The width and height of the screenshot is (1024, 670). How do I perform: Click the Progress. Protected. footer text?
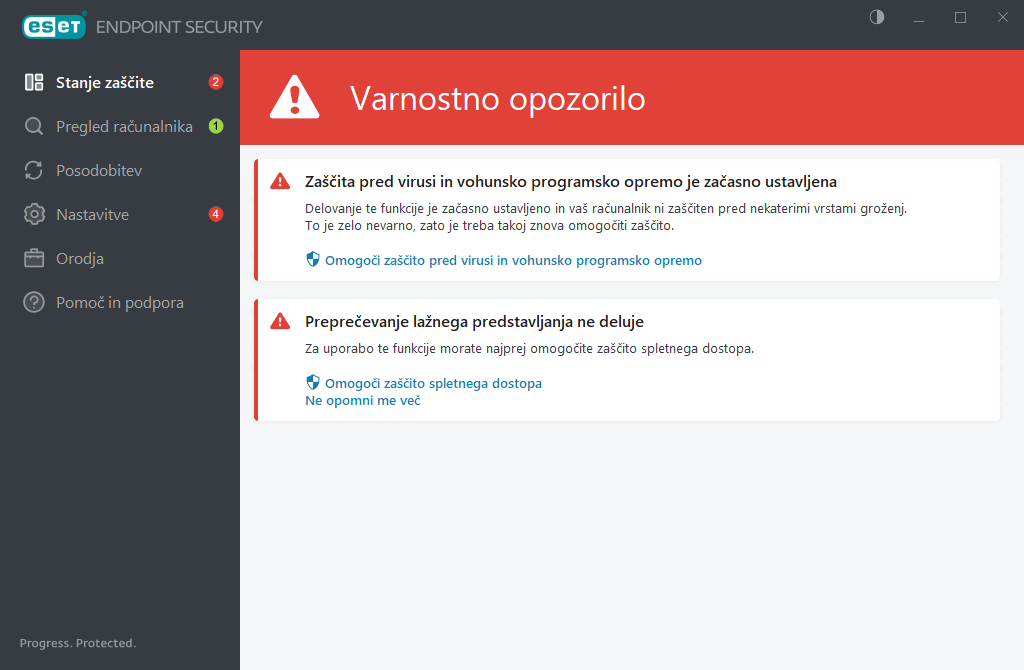(78, 643)
